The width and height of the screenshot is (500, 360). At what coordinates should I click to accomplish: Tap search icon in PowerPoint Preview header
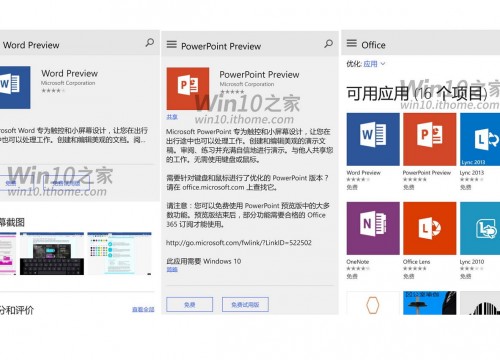point(329,44)
